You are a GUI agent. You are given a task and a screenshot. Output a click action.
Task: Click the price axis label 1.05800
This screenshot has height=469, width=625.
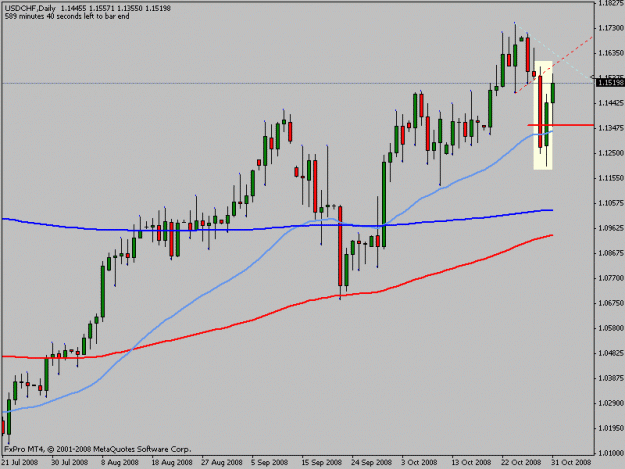[611, 328]
